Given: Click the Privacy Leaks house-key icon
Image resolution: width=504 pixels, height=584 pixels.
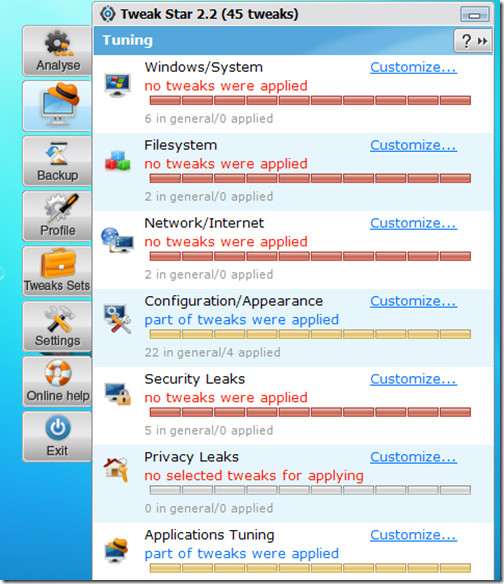Looking at the screenshot, I should pyautogui.click(x=116, y=469).
